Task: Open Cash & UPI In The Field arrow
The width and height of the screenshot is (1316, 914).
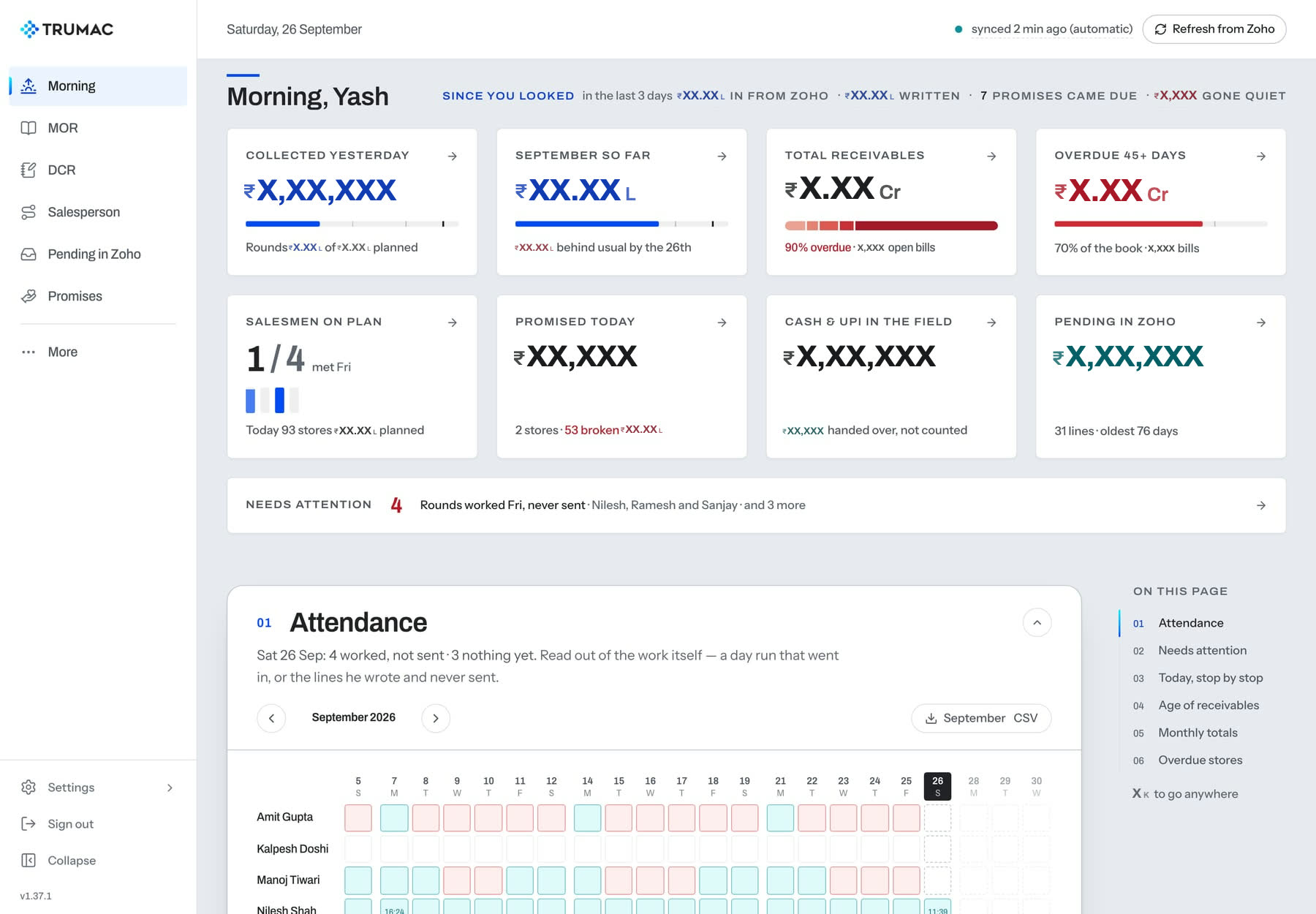Action: tap(991, 322)
